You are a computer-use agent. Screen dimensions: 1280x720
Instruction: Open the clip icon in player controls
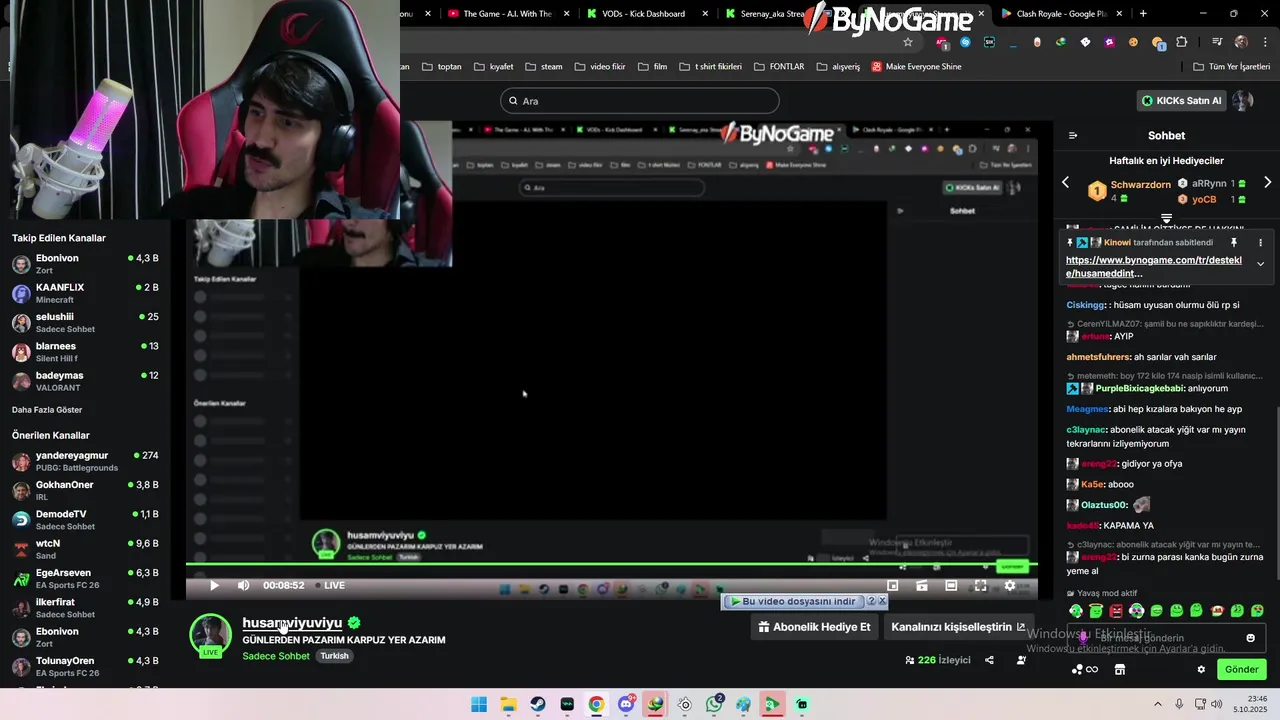click(x=922, y=586)
